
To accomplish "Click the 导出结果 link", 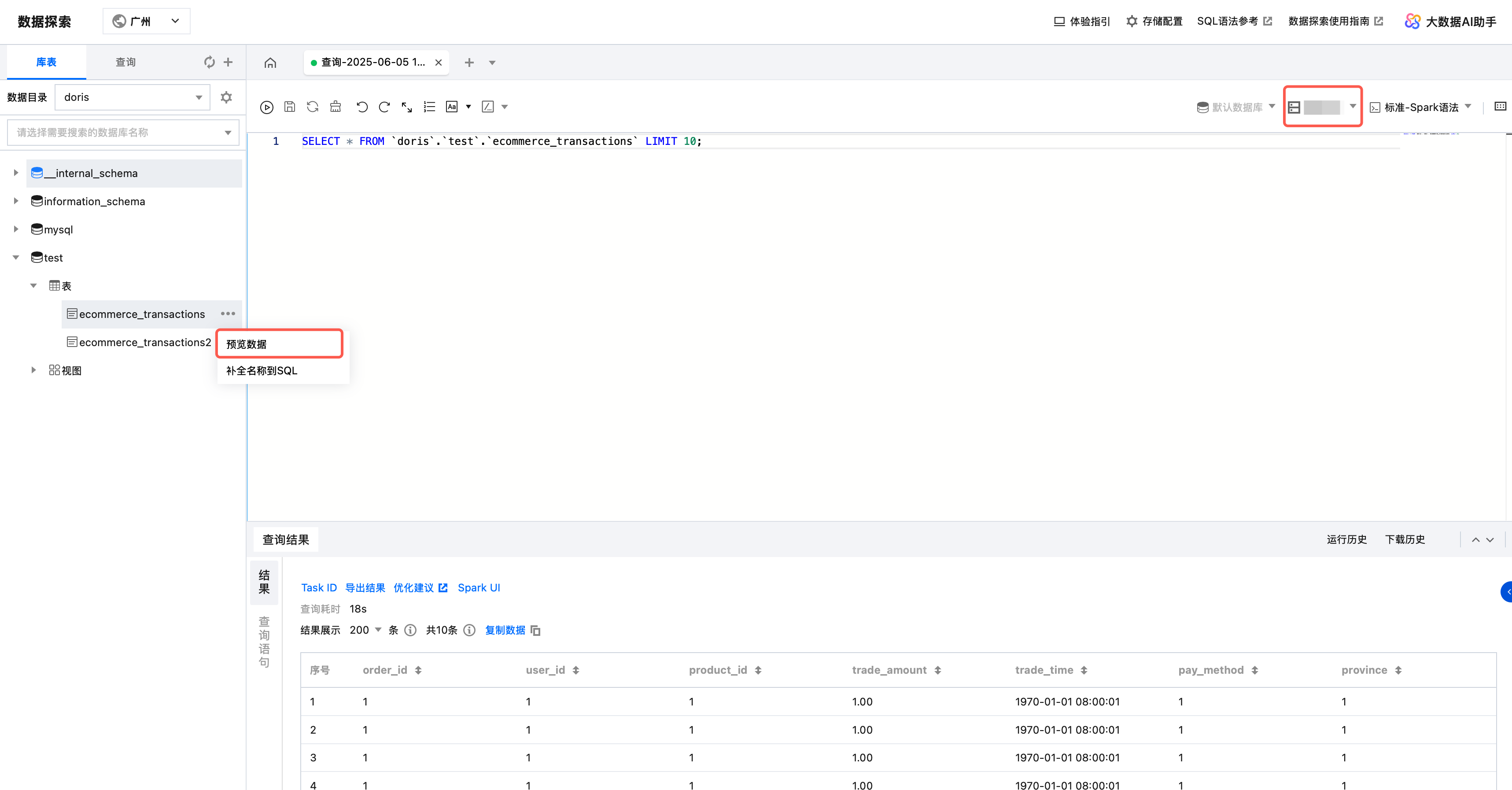I will coord(365,587).
